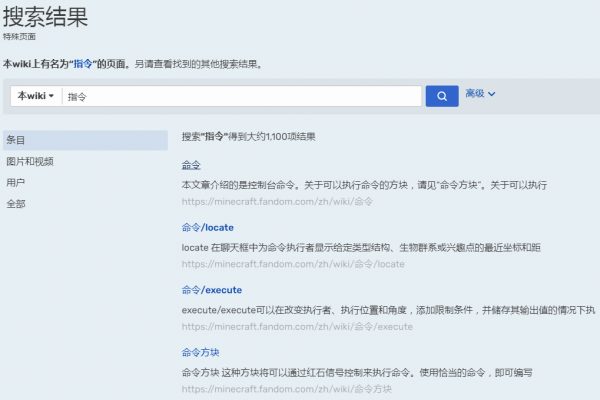This screenshot has height=400, width=600.
Task: Open the 指令 page link in notice
Action: (83, 64)
